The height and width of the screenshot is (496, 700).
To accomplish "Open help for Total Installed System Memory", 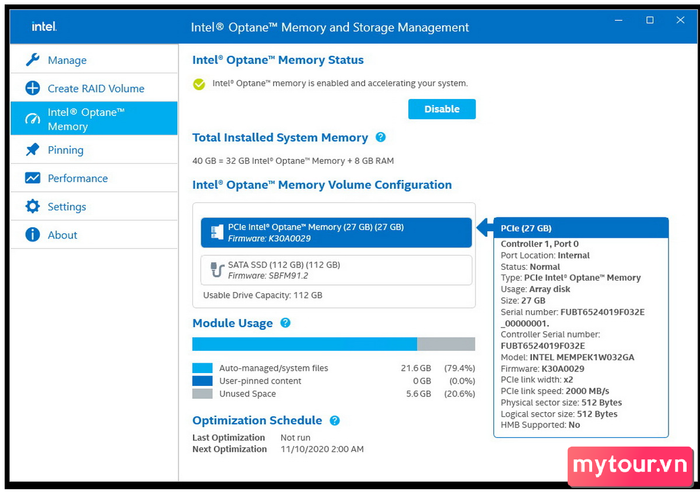I will [380, 138].
